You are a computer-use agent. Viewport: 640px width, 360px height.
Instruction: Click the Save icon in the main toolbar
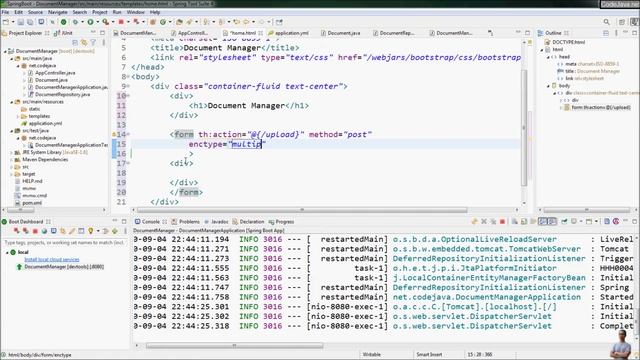20,22
